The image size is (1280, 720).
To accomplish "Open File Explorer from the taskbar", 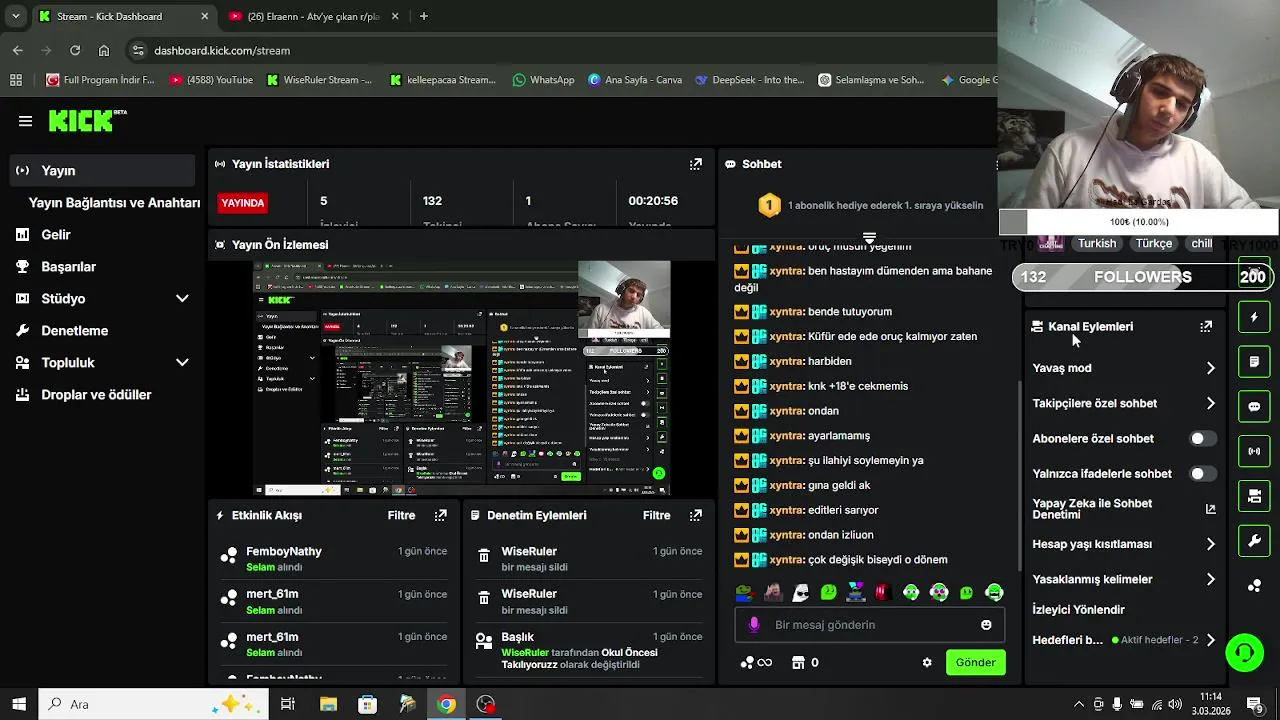I will pyautogui.click(x=328, y=704).
